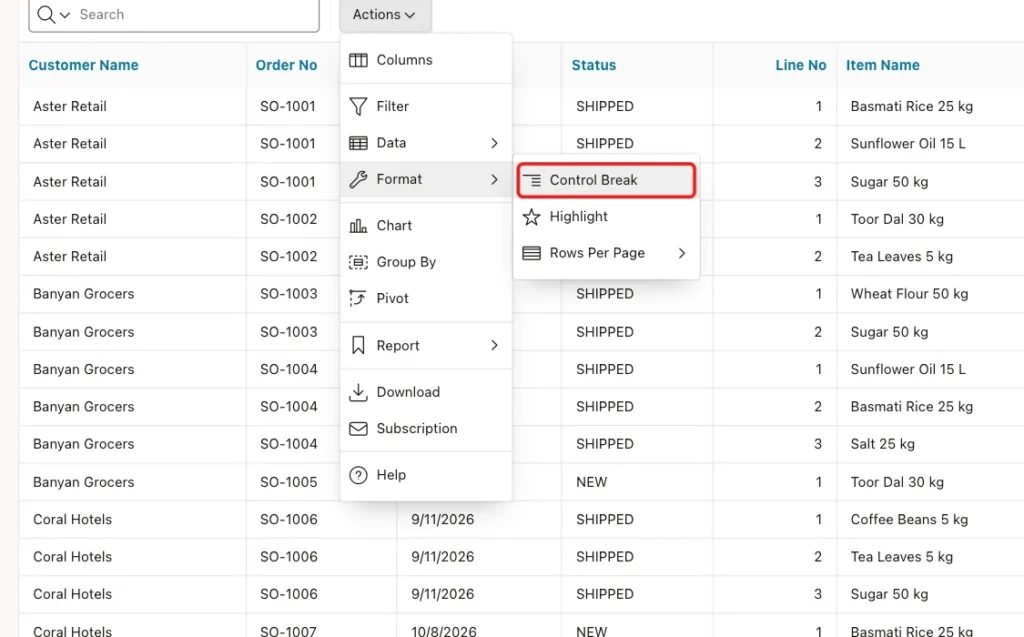
Task: Open the Actions dropdown button
Action: 385,14
